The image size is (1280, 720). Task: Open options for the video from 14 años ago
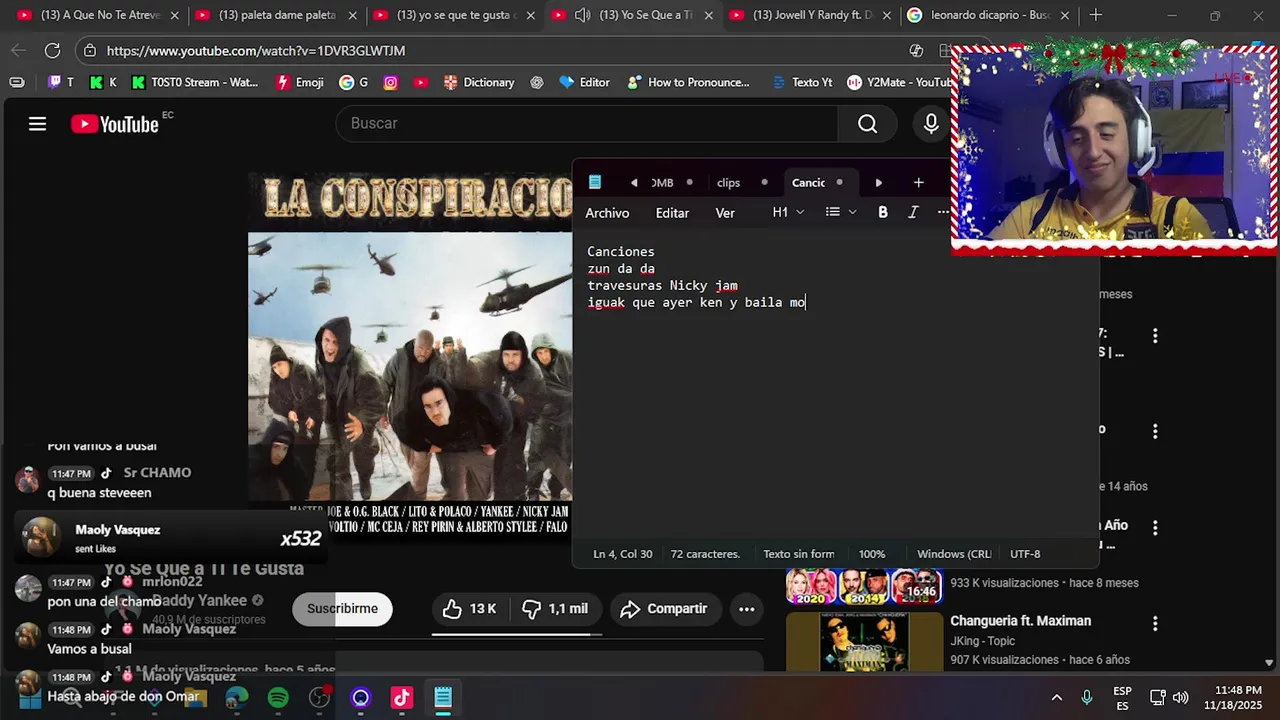[x=1155, y=432]
